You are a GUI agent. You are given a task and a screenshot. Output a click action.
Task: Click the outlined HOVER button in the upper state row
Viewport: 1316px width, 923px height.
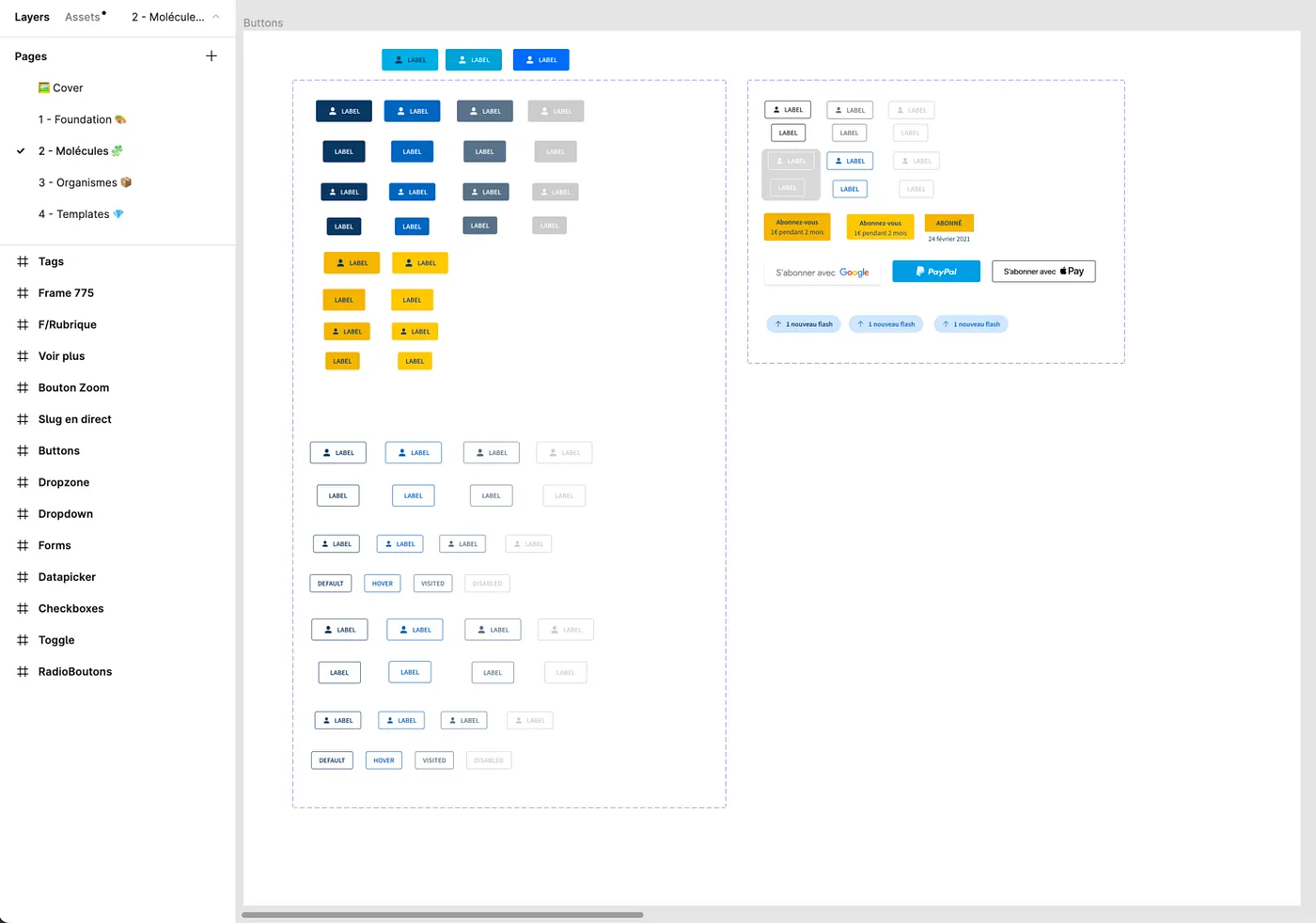(x=383, y=584)
